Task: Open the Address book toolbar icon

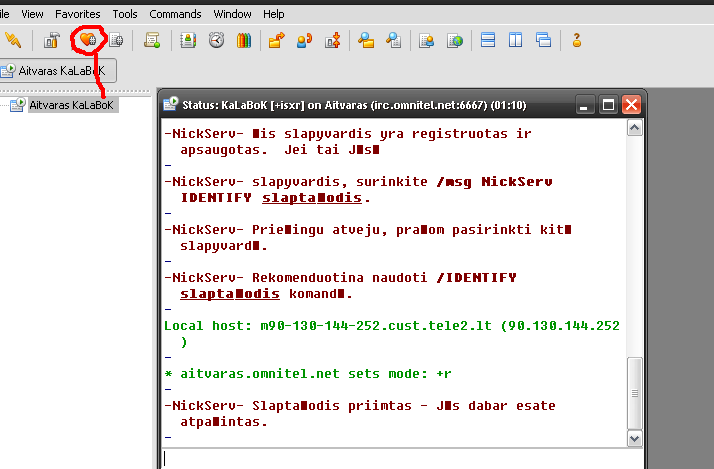Action: 188,41
